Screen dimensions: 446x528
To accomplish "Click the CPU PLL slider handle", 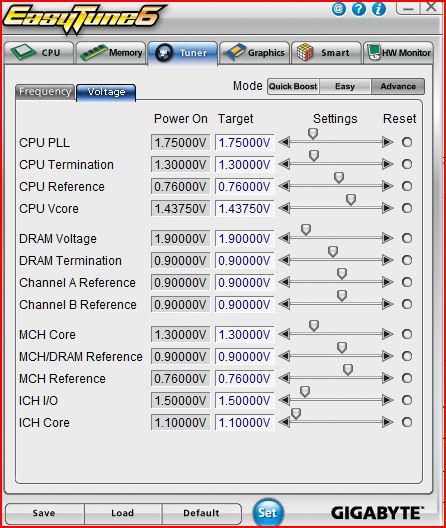I will pos(313,134).
